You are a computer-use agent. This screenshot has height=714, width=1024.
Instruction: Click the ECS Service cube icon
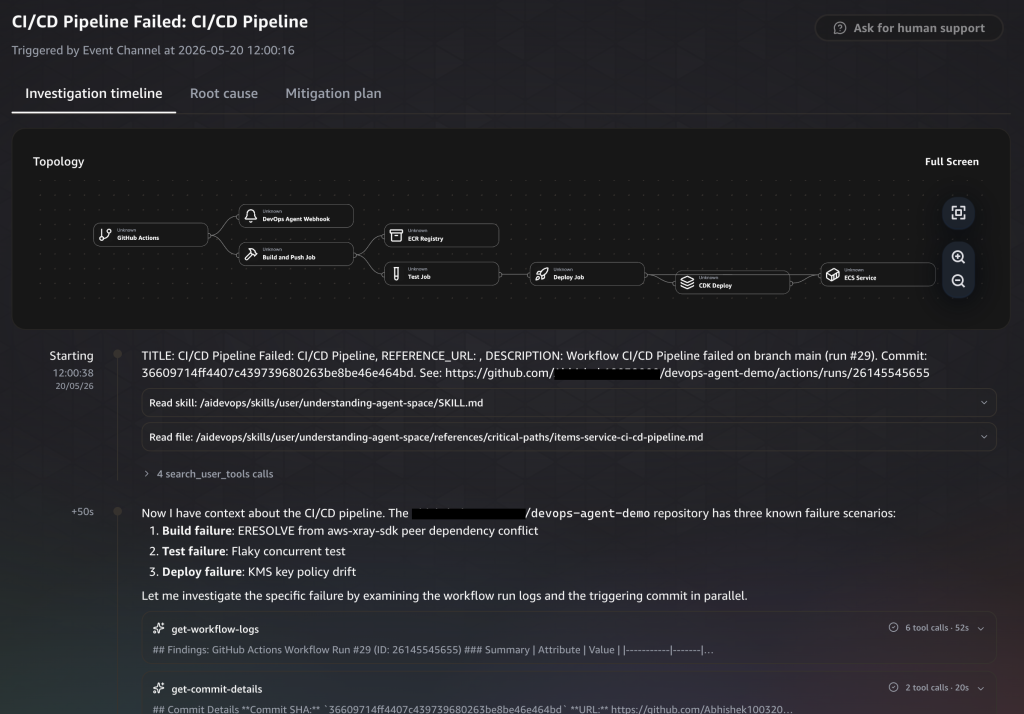coord(833,274)
